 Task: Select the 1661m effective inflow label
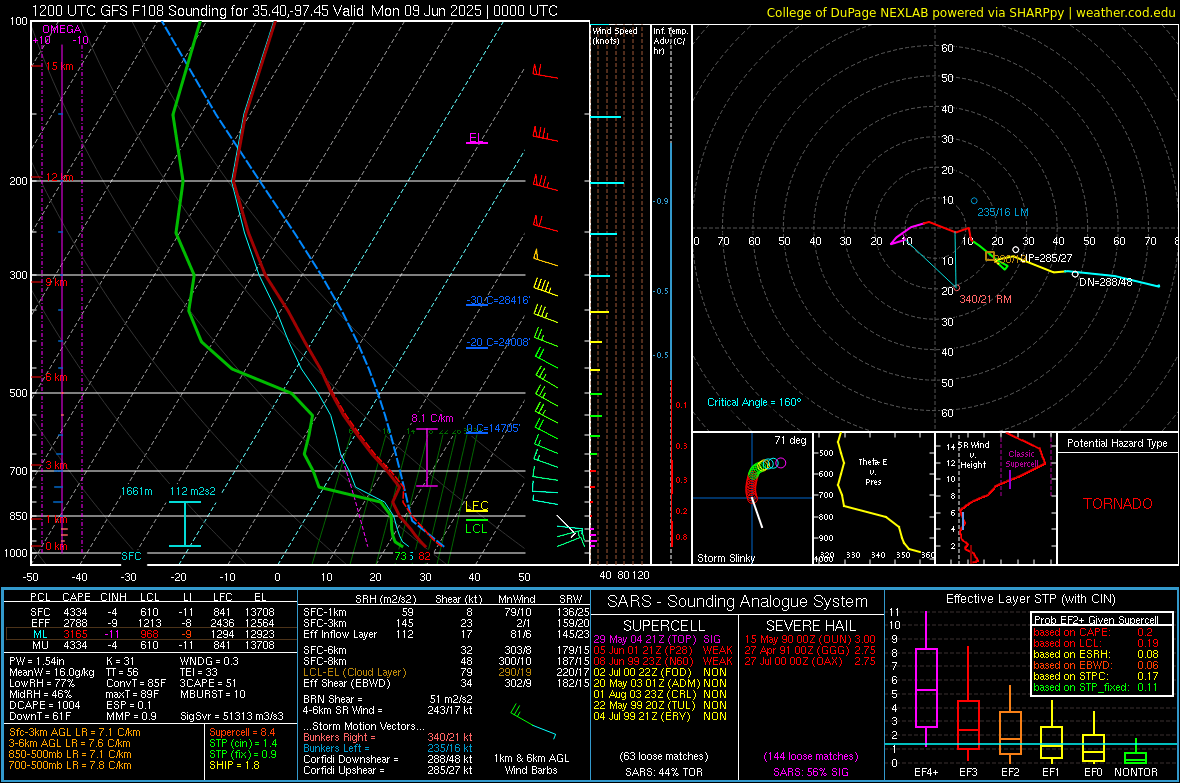137,491
